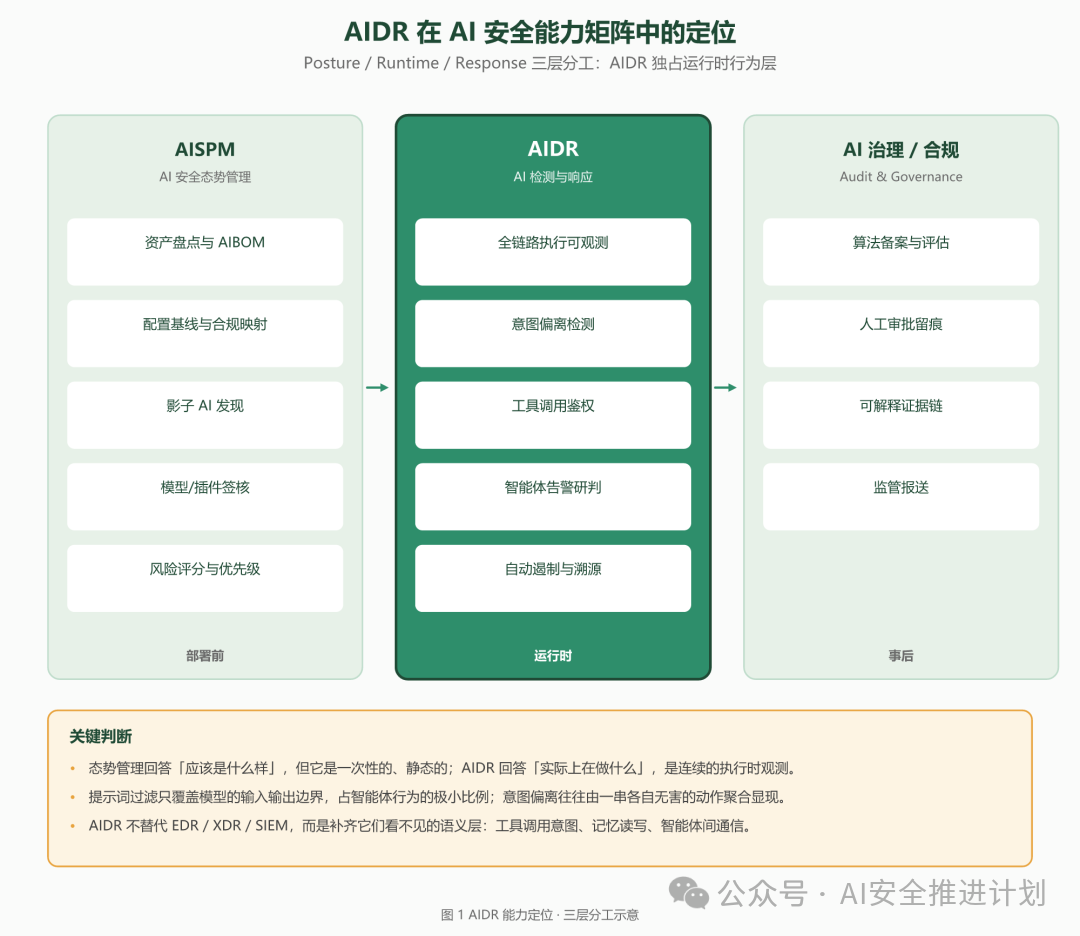Select the AISPM column heading
Image resolution: width=1080 pixels, height=936 pixels.
coord(205,149)
